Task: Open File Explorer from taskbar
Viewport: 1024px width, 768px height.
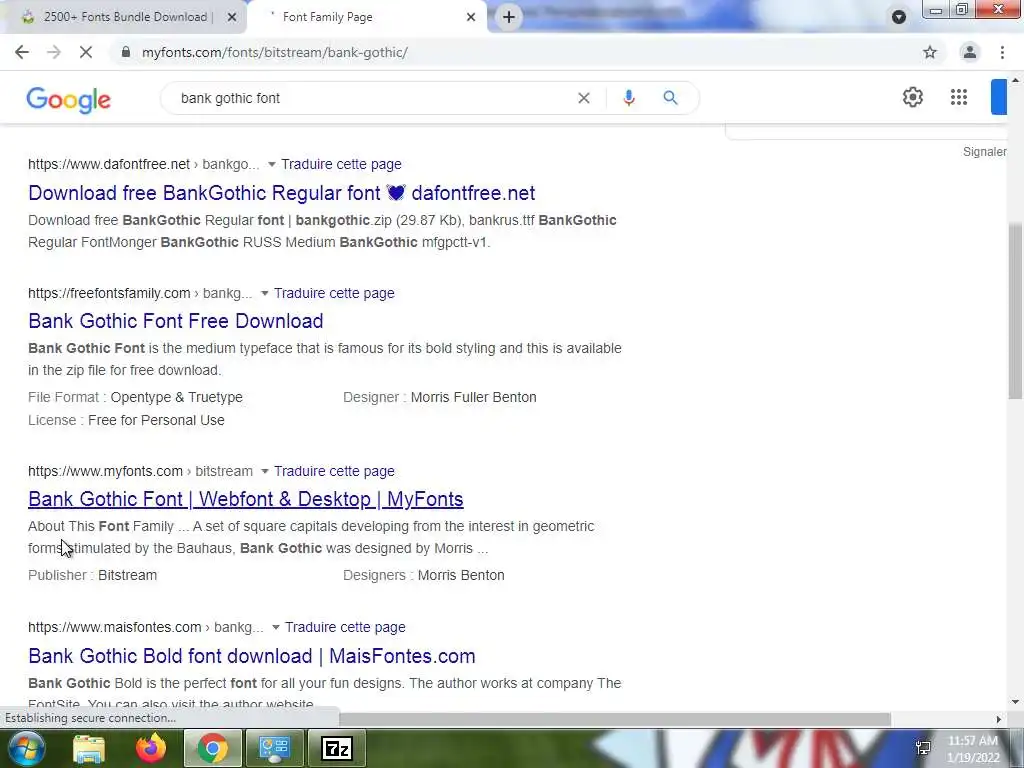Action: click(x=89, y=748)
